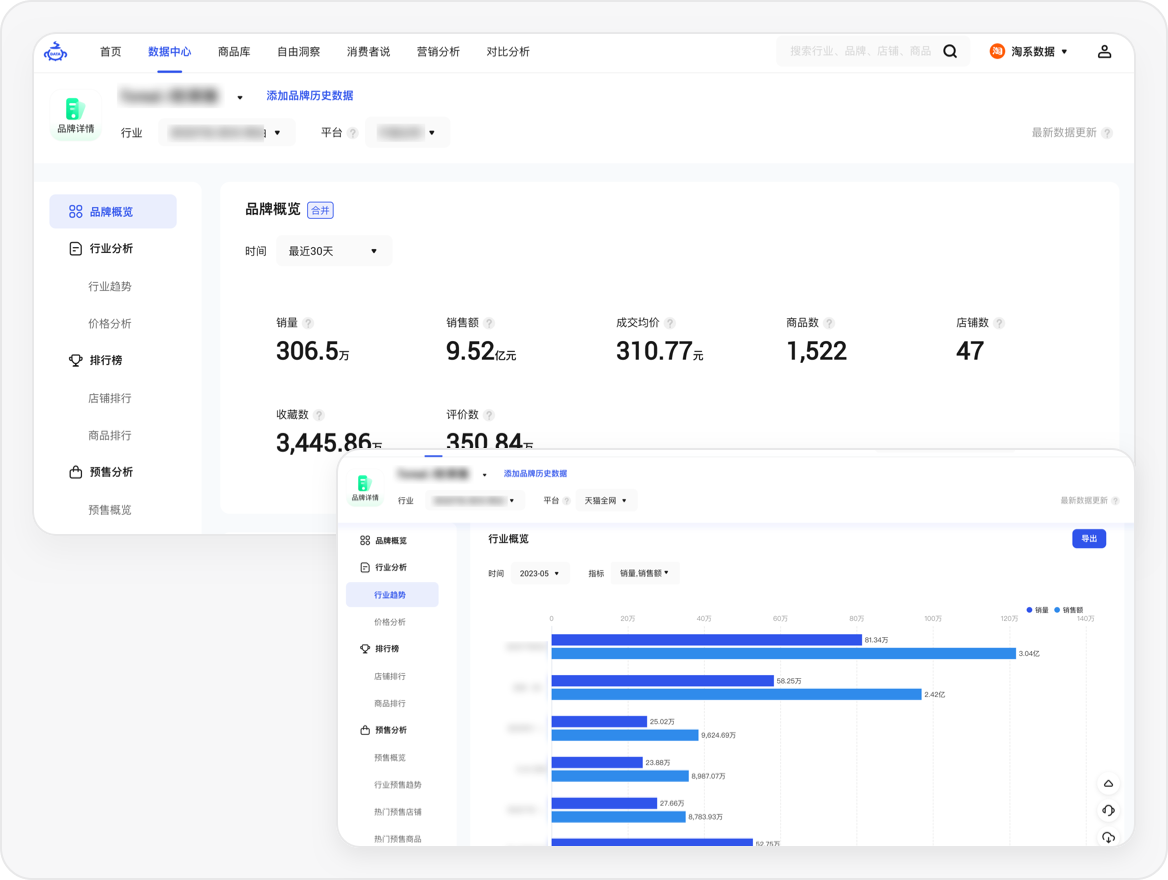
Task: Click the help icon beside 成交均价
Action: point(670,323)
